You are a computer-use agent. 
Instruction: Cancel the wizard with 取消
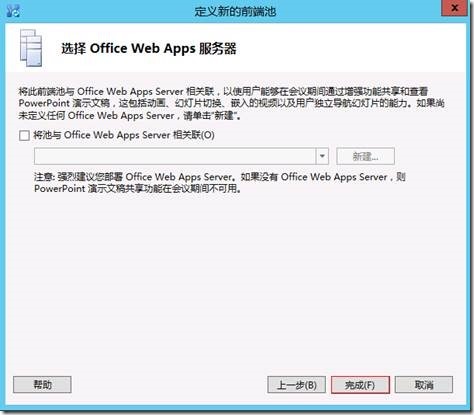[x=424, y=385]
